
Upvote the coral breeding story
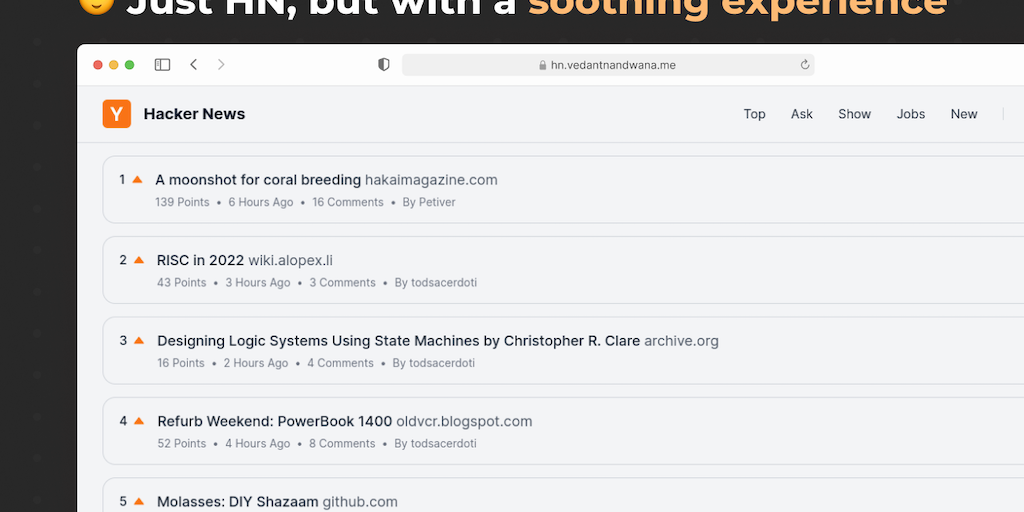pos(137,180)
